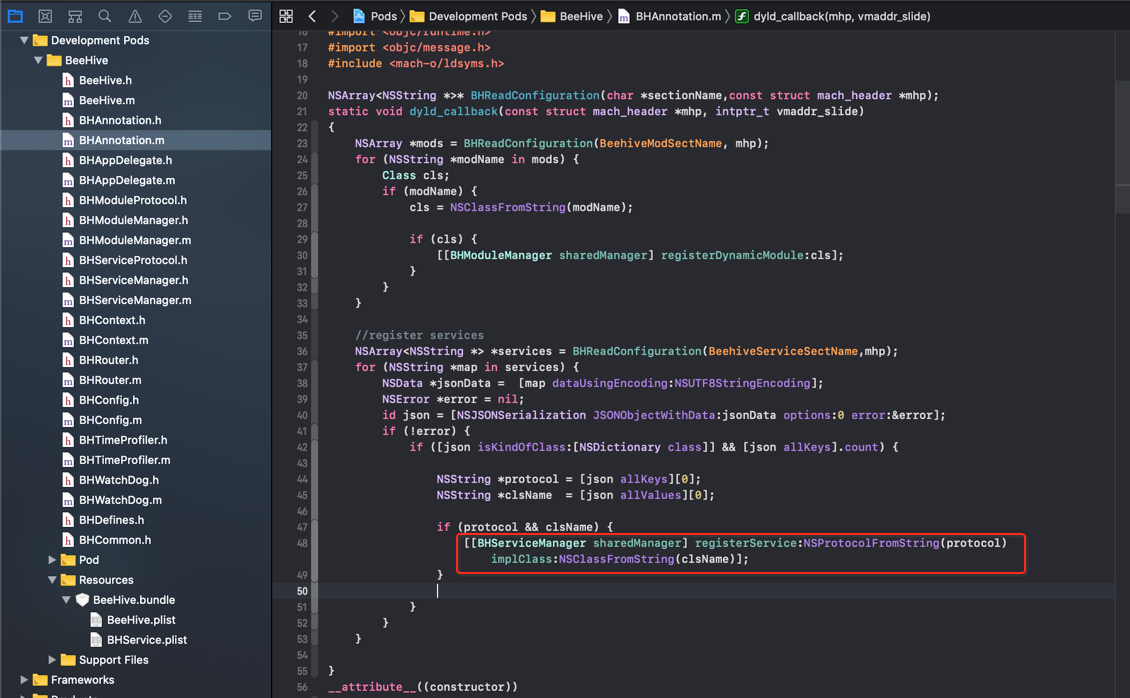Click BeeHive folder in the jump bar
1130x698 pixels.
[571, 16]
